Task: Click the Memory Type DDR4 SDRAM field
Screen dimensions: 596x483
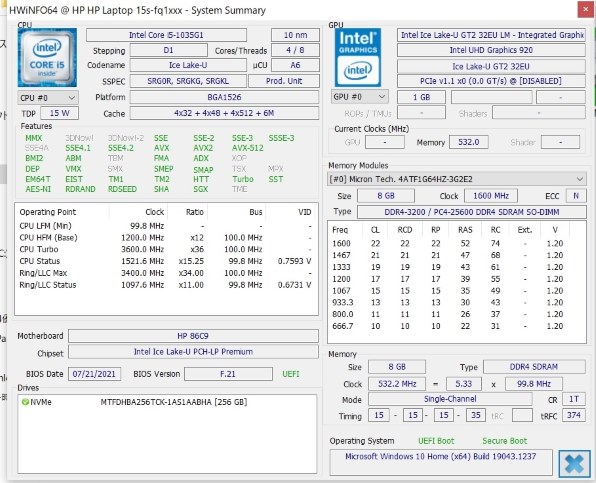Action: (x=534, y=367)
